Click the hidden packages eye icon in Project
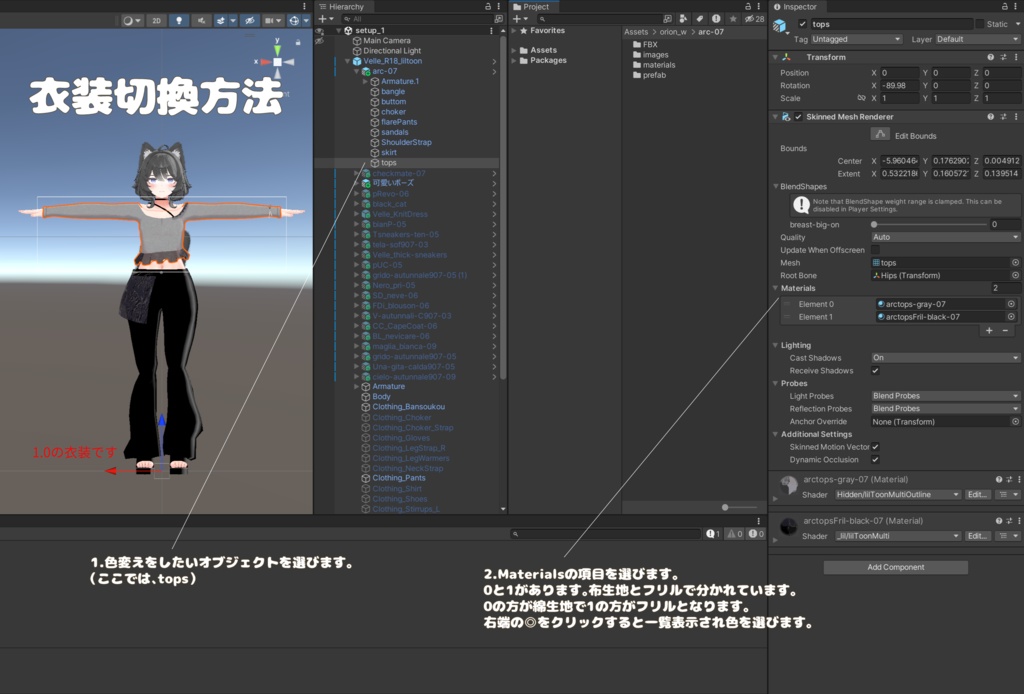 [x=747, y=18]
